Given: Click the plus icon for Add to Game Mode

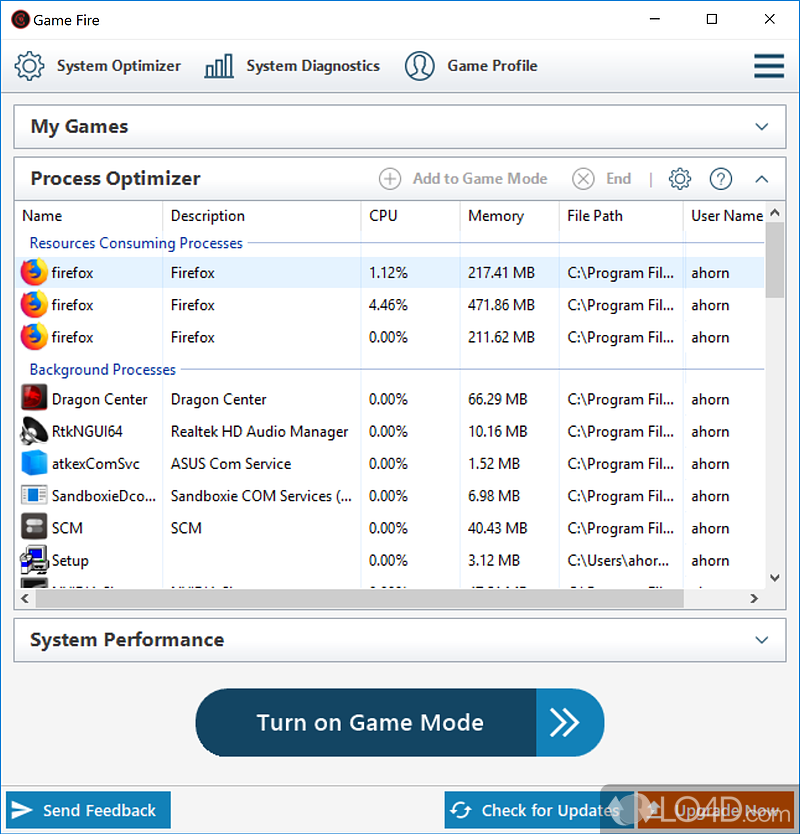Looking at the screenshot, I should (x=390, y=179).
